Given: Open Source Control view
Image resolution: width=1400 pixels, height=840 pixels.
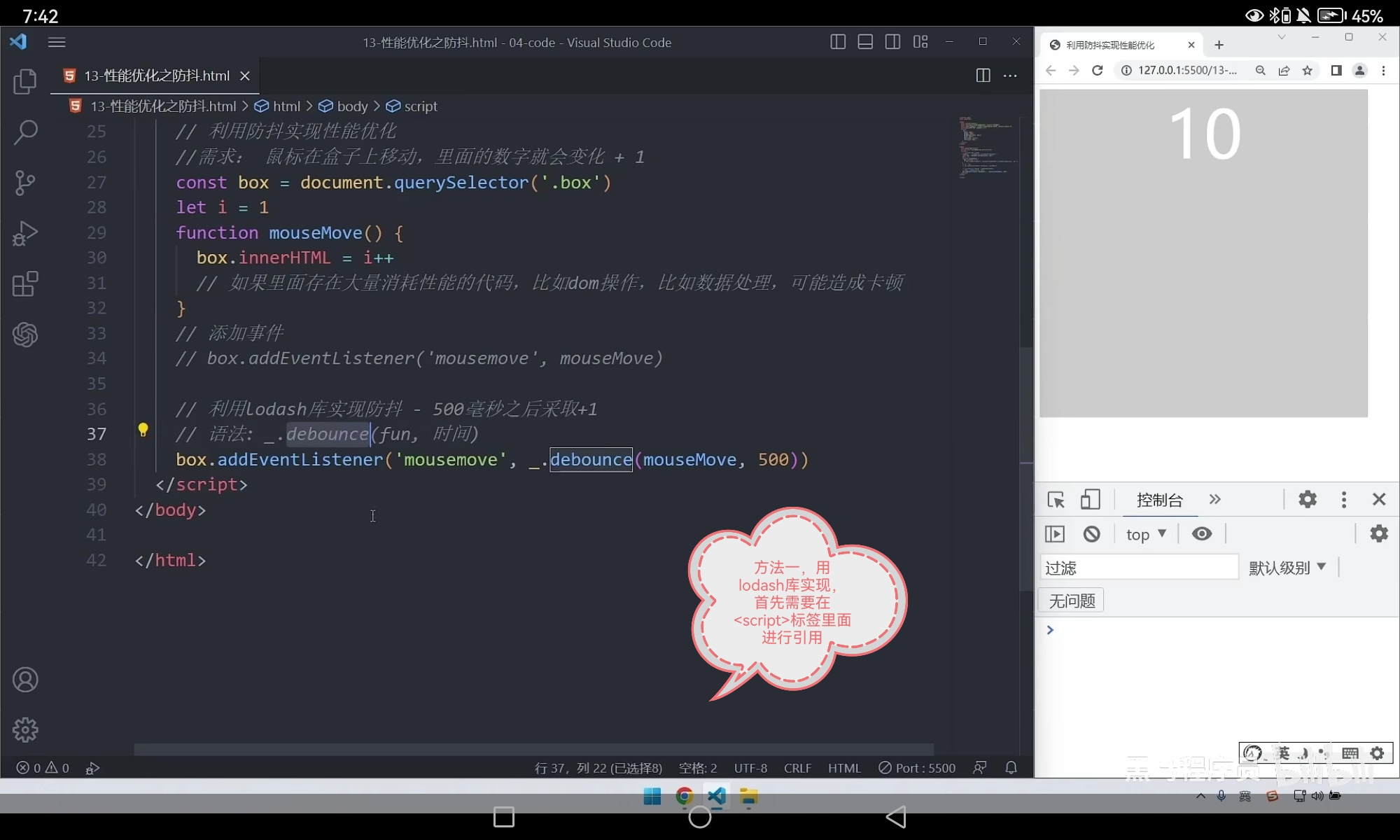Looking at the screenshot, I should click(x=25, y=183).
